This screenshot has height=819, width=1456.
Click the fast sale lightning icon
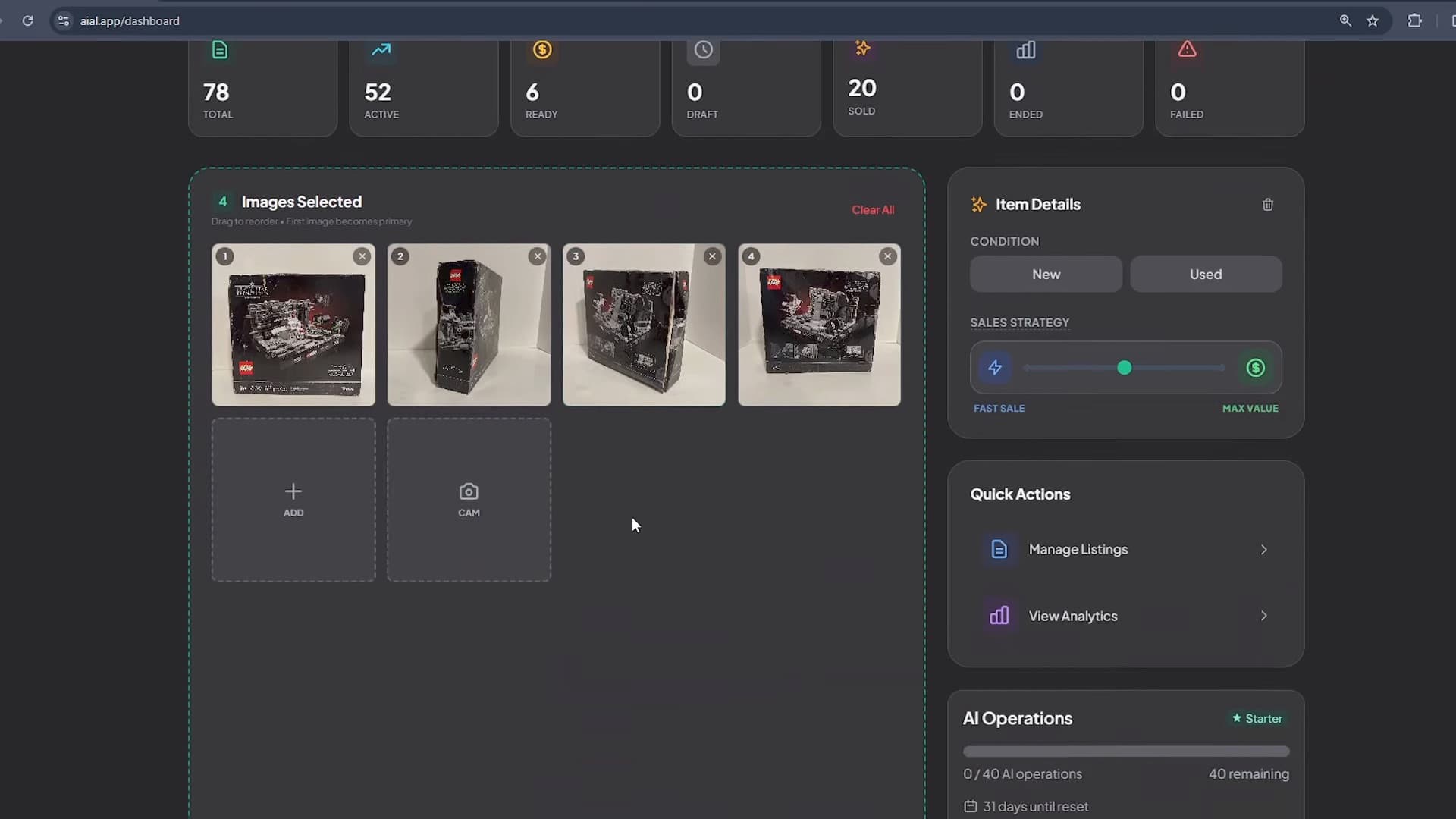point(995,368)
